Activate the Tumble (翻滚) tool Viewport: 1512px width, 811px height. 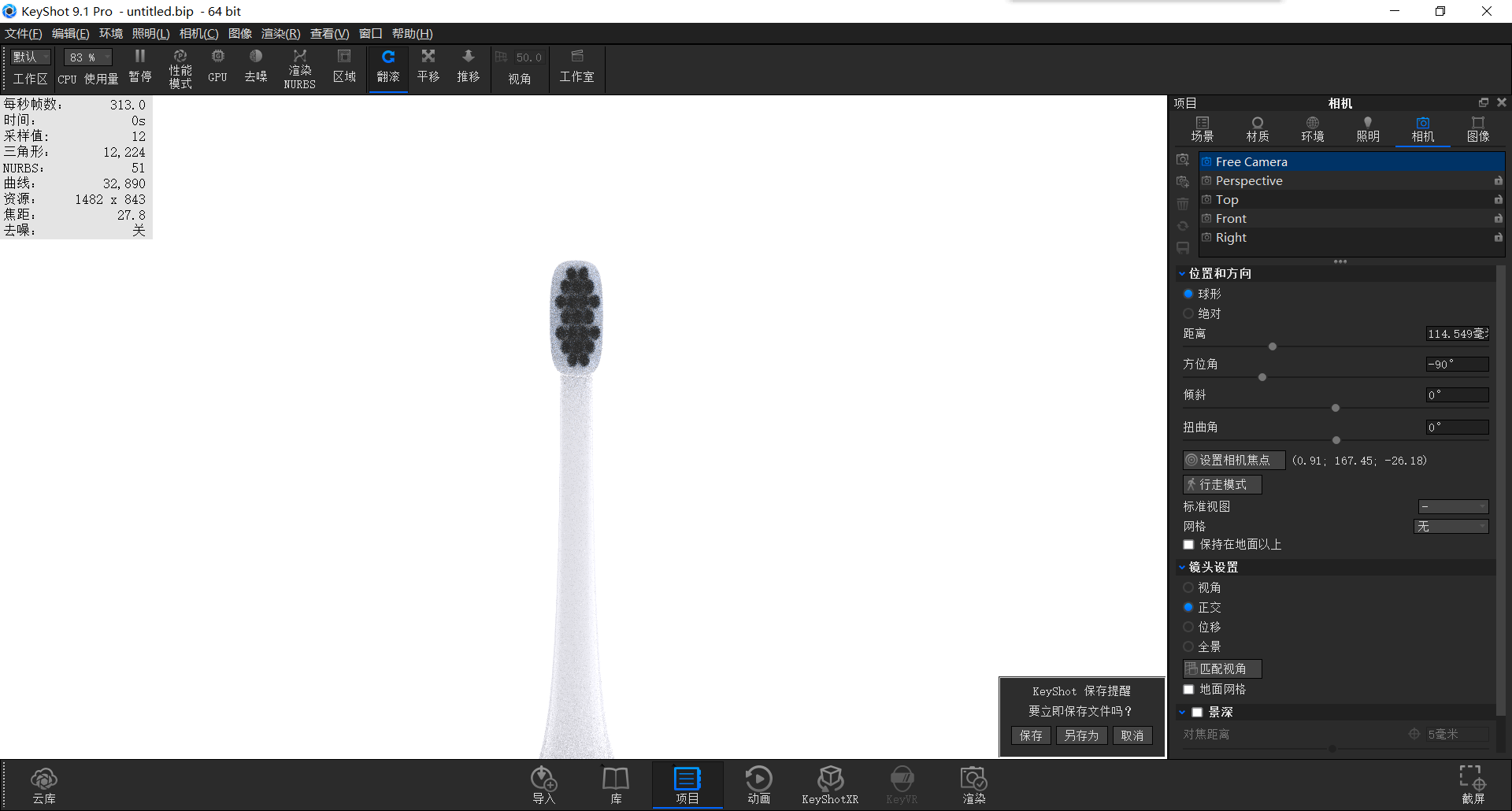pyautogui.click(x=388, y=67)
